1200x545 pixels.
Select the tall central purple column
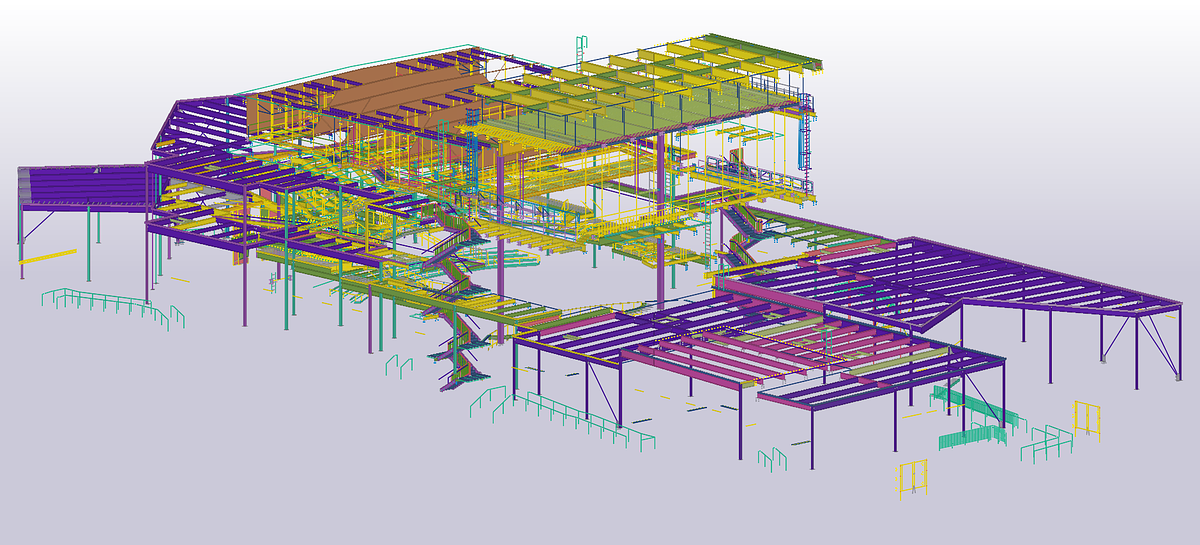pos(661,222)
